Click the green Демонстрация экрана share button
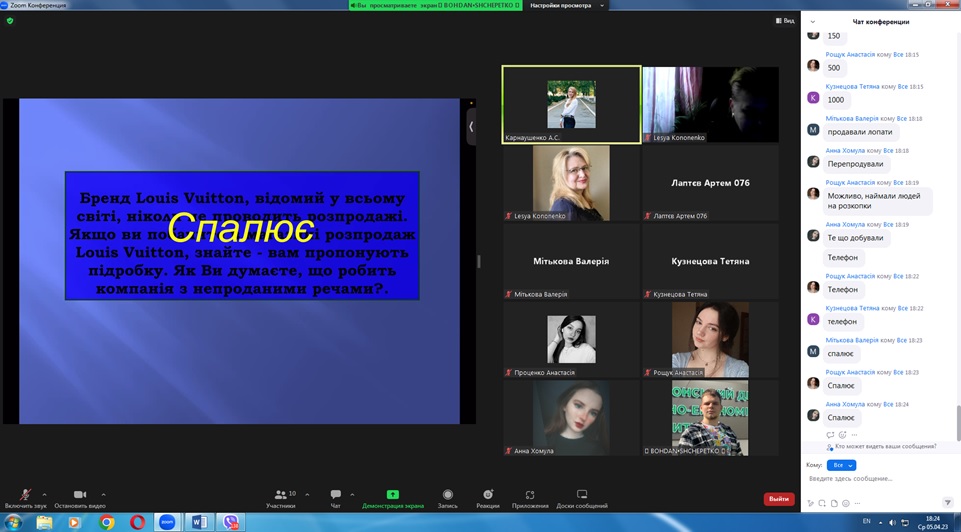Viewport: 961px width, 532px height. 393,498
